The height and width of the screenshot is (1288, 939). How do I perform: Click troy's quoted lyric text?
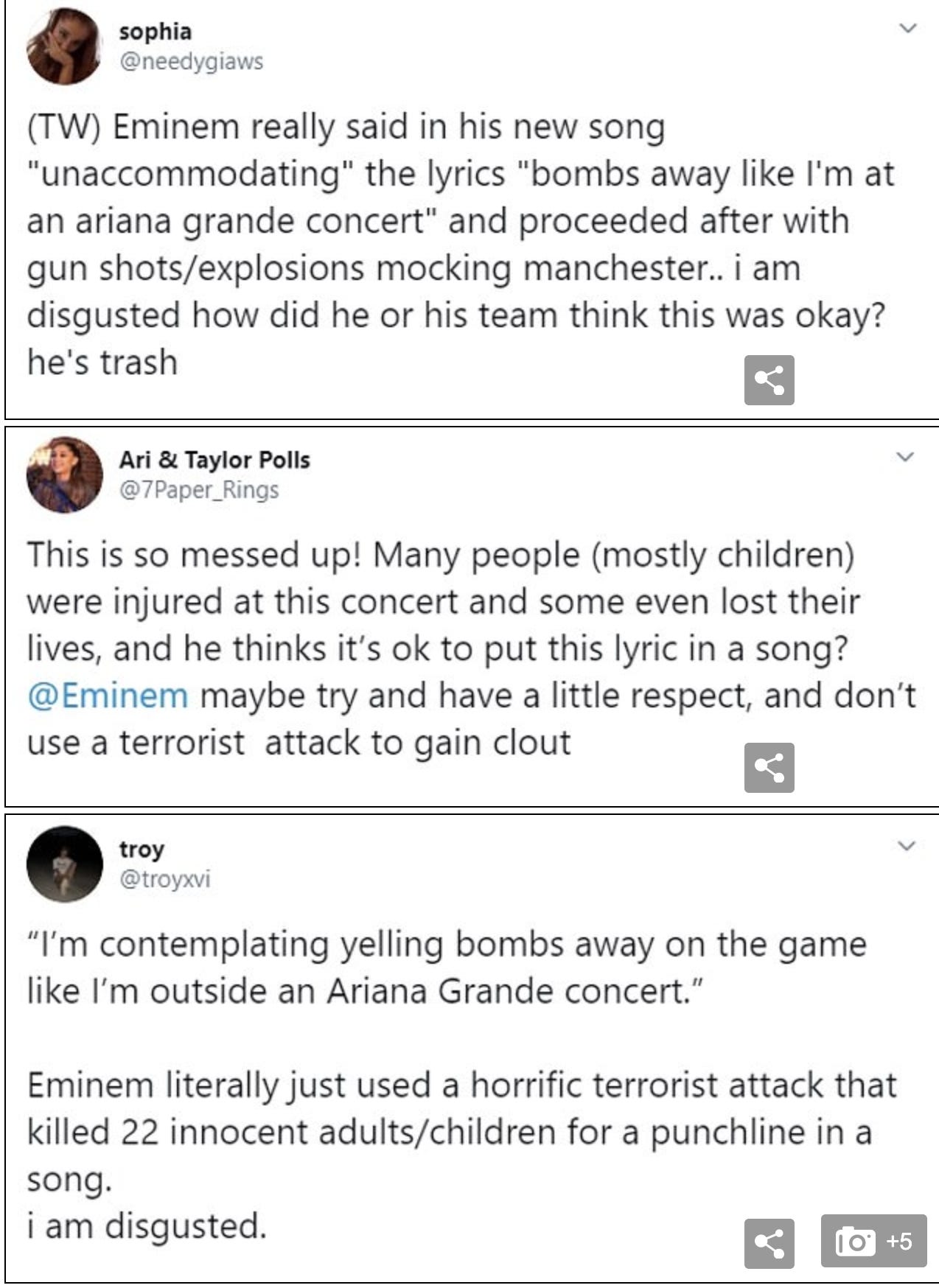[447, 967]
